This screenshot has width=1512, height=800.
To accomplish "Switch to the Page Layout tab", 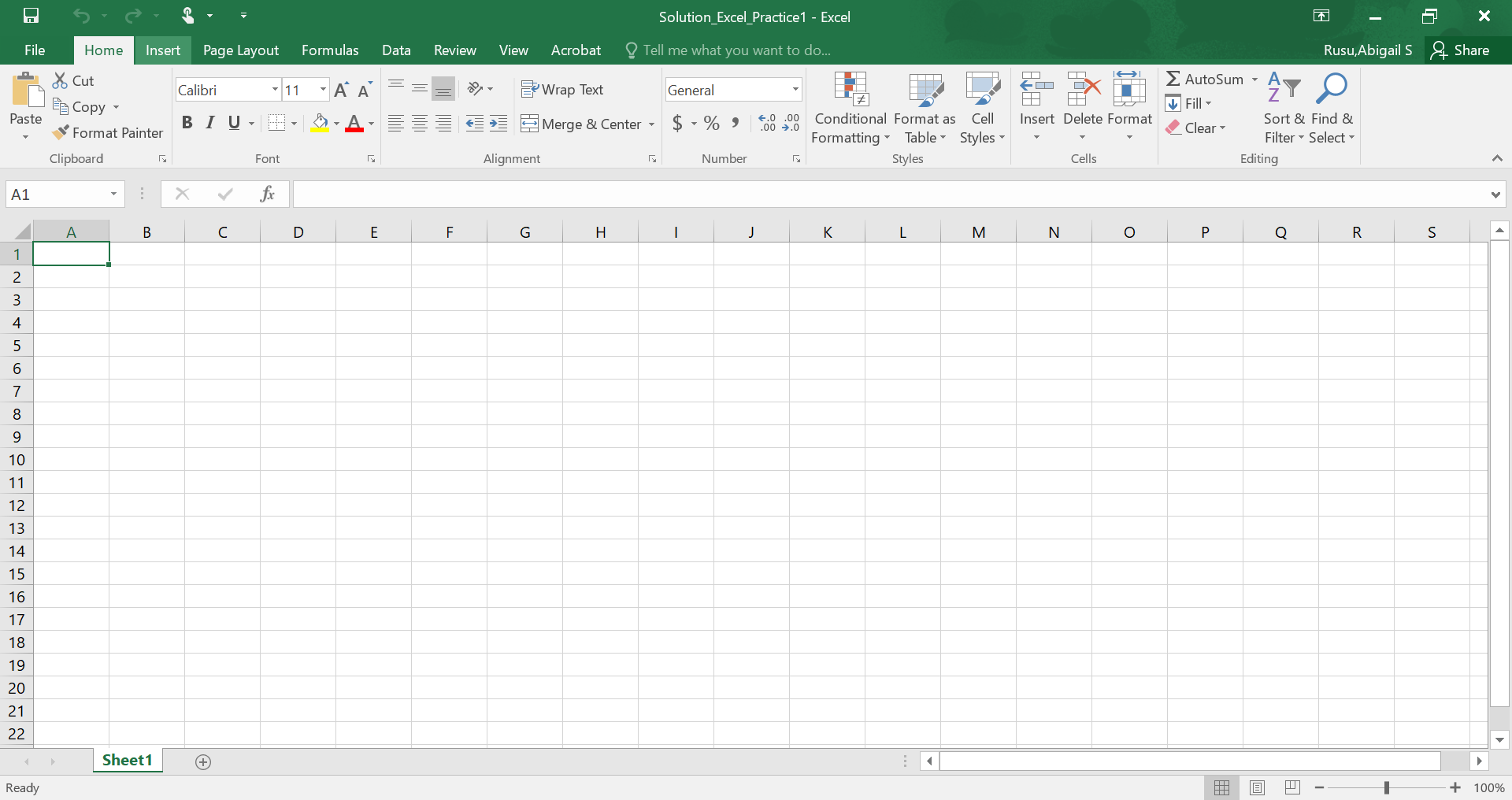I will click(241, 50).
